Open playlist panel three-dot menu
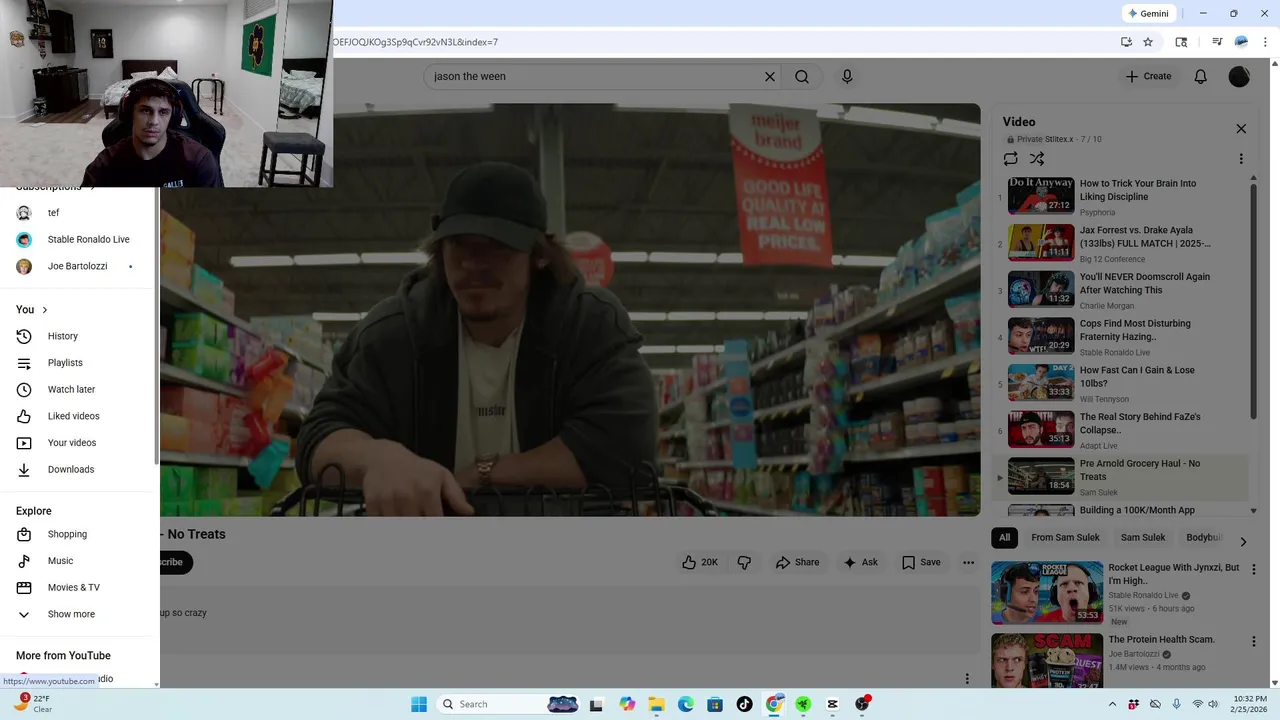This screenshot has width=1280, height=720. [1241, 159]
